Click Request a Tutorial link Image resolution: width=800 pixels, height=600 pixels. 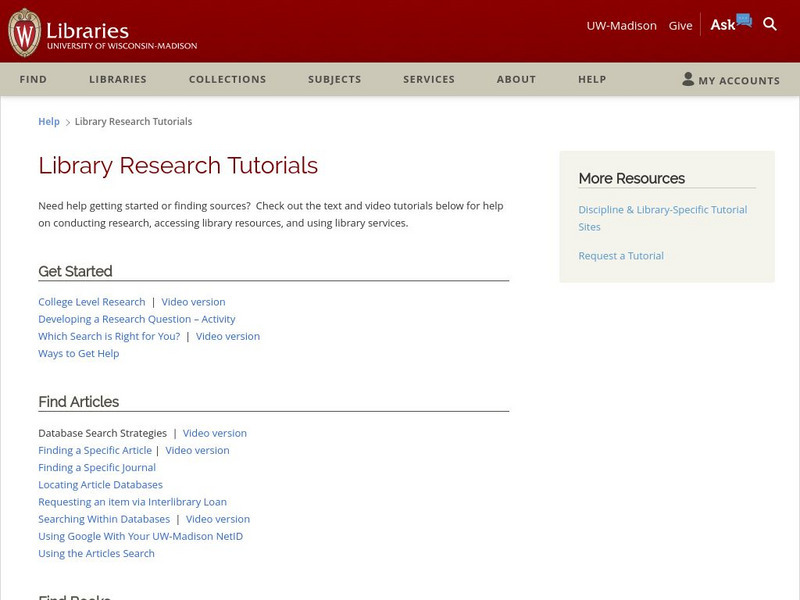click(621, 256)
